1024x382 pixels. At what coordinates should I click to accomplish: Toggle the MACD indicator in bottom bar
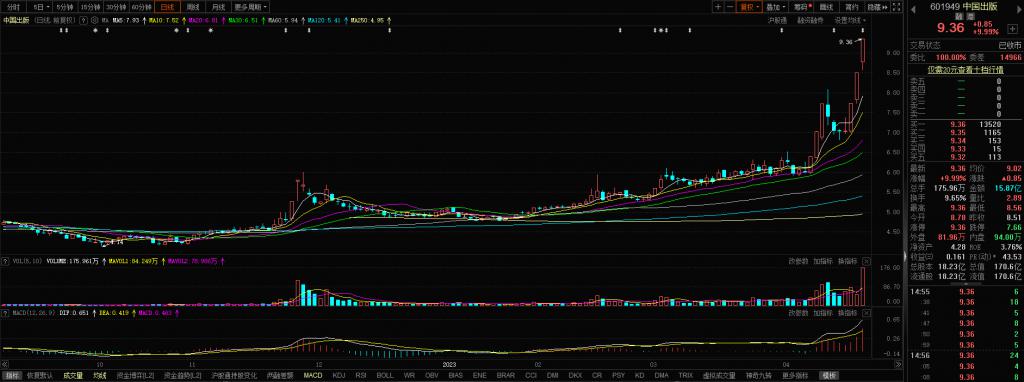click(x=313, y=375)
